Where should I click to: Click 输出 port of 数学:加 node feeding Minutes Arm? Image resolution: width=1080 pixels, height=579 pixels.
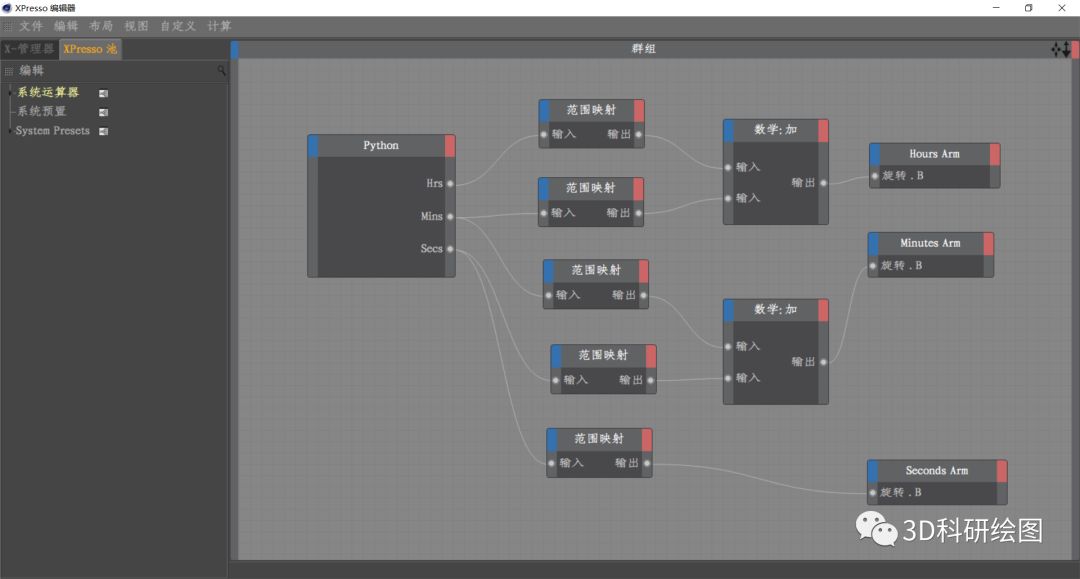click(823, 362)
